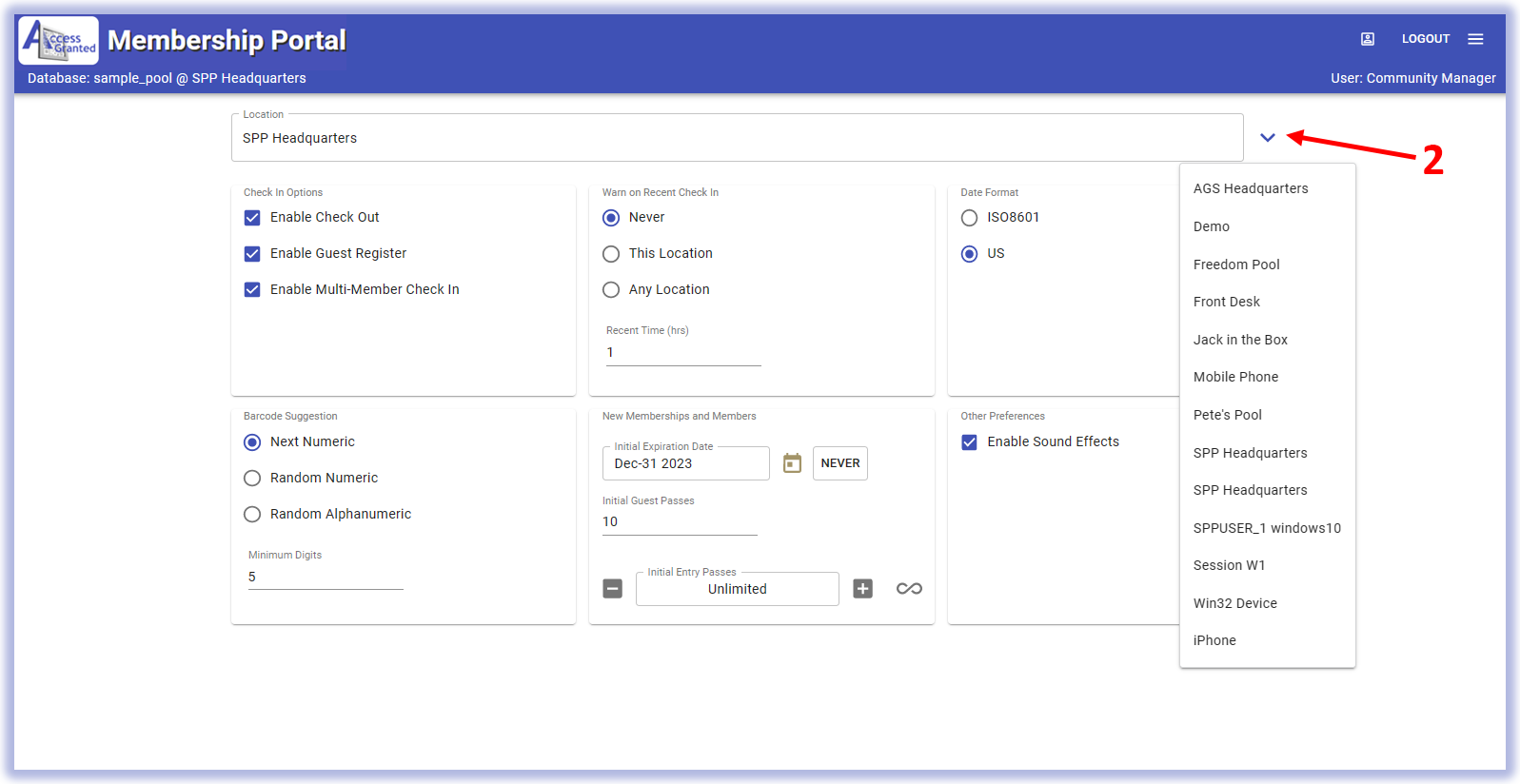Select Freedom Pool from location list
The height and width of the screenshot is (784, 1520).
point(1236,265)
